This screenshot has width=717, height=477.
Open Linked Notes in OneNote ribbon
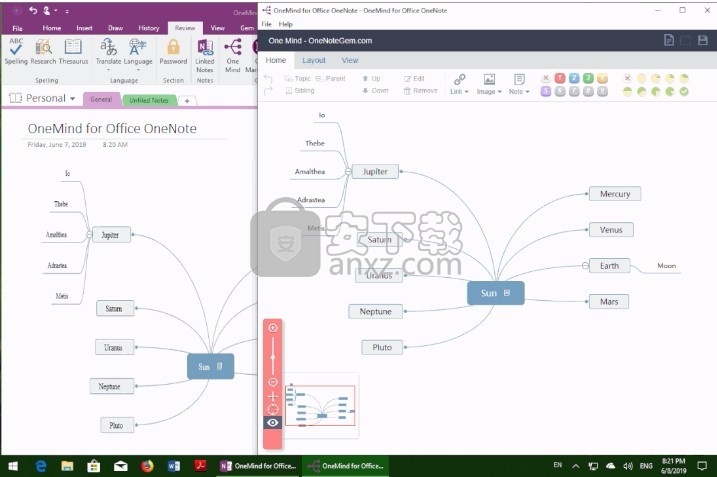[205, 55]
